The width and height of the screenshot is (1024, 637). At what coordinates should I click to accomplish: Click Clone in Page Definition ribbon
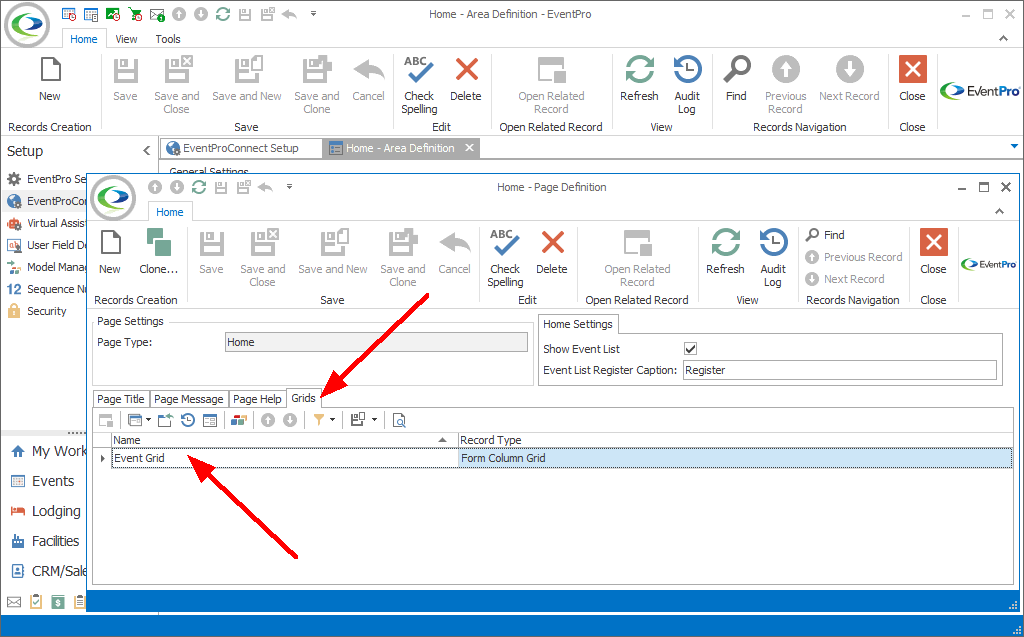click(159, 252)
